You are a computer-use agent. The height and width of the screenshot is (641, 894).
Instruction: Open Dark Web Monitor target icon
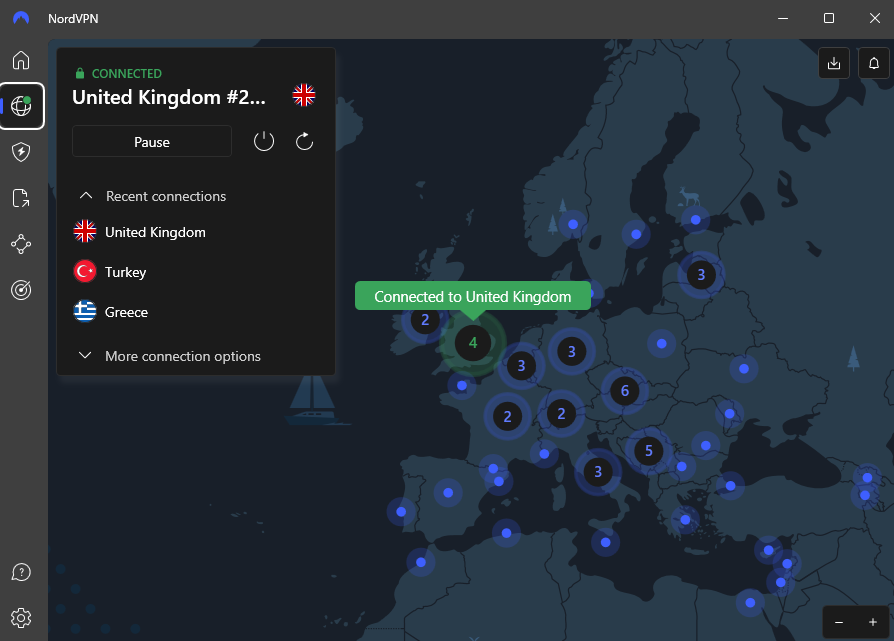tap(21, 290)
